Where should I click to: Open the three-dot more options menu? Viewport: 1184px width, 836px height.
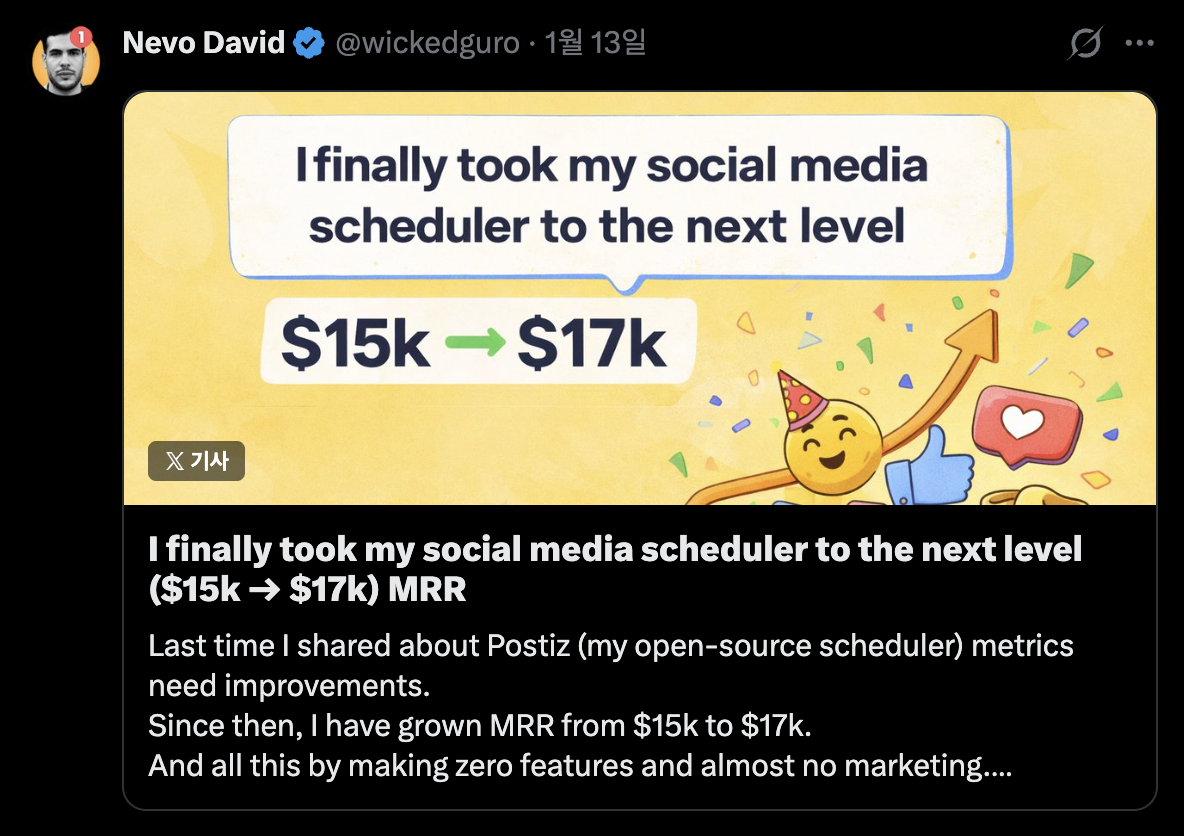pos(1140,44)
